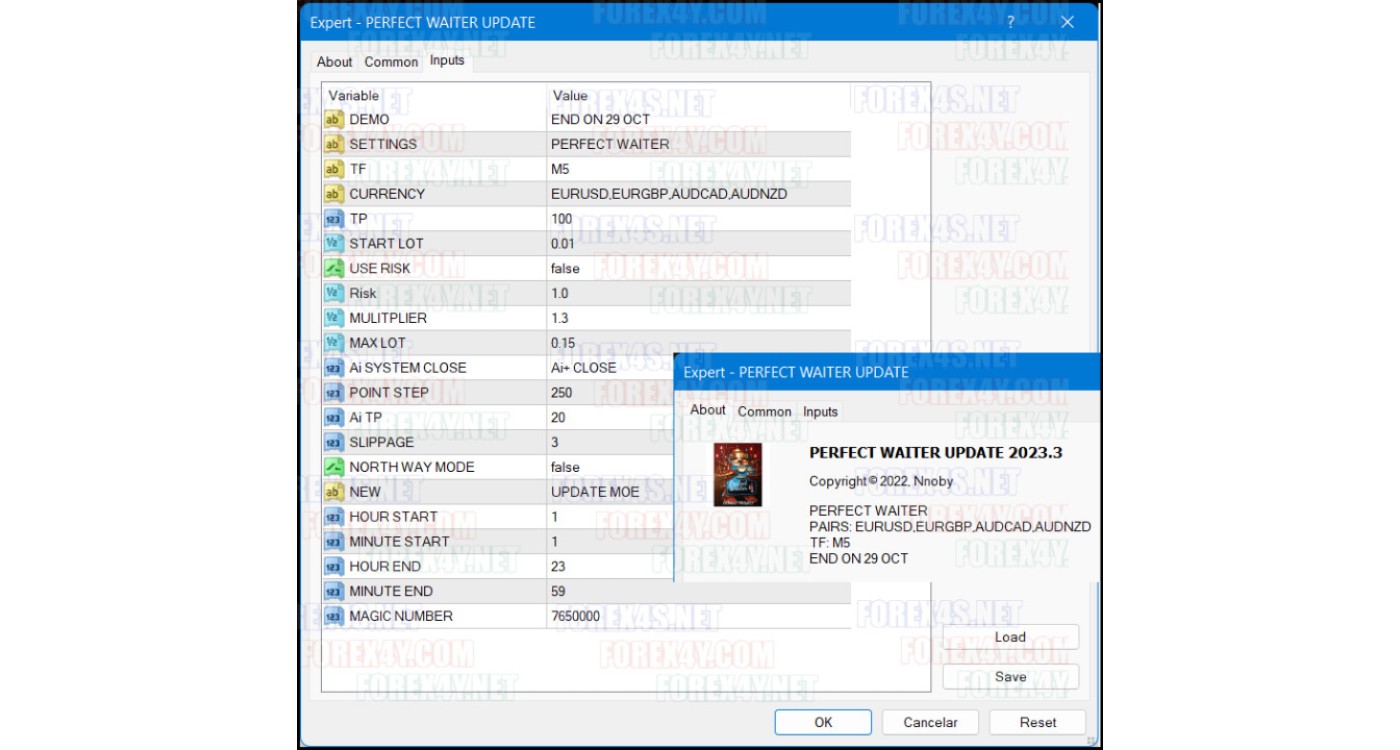The width and height of the screenshot is (1400, 750).
Task: Click the expert logo image in About panel
Action: click(x=737, y=474)
